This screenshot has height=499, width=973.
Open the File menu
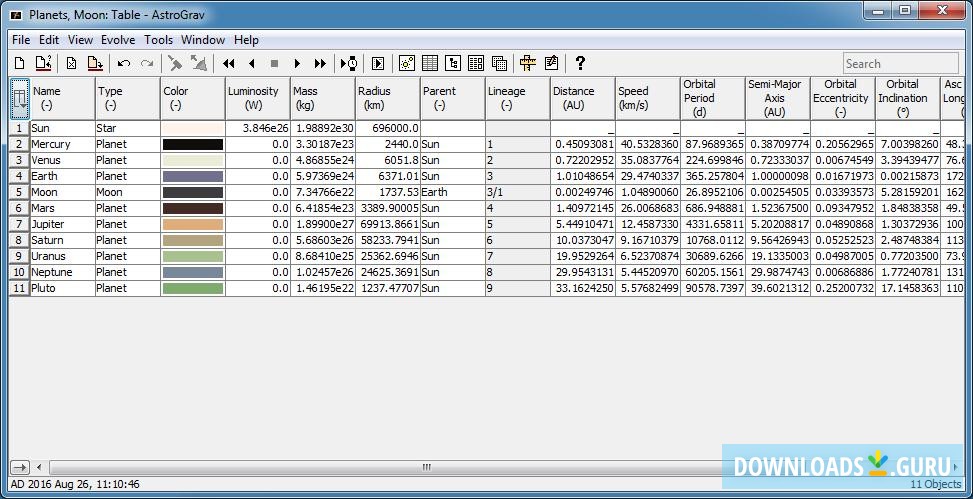click(x=21, y=40)
